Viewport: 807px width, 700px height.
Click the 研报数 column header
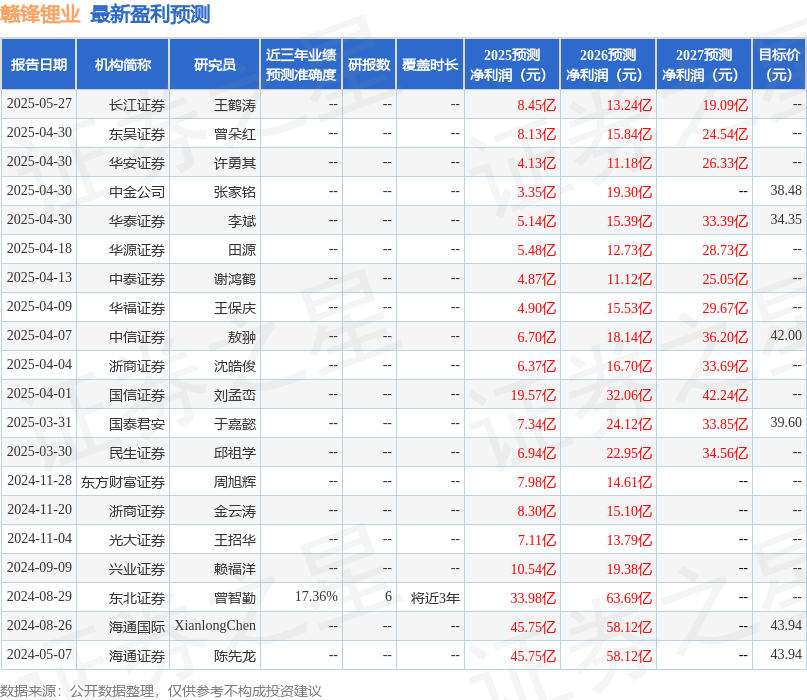pyautogui.click(x=369, y=64)
